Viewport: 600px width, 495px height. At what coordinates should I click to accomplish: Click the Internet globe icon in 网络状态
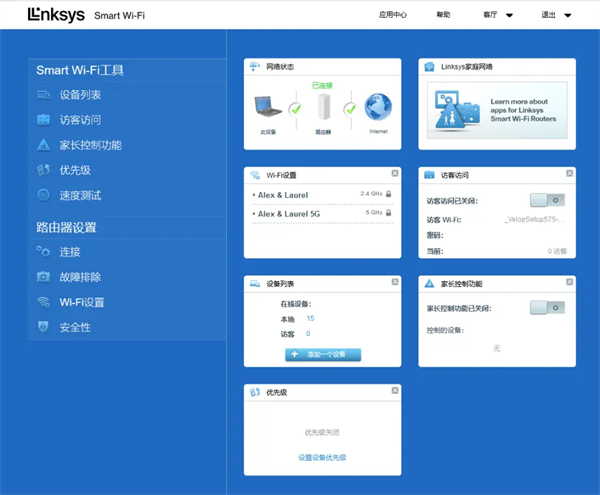(378, 108)
